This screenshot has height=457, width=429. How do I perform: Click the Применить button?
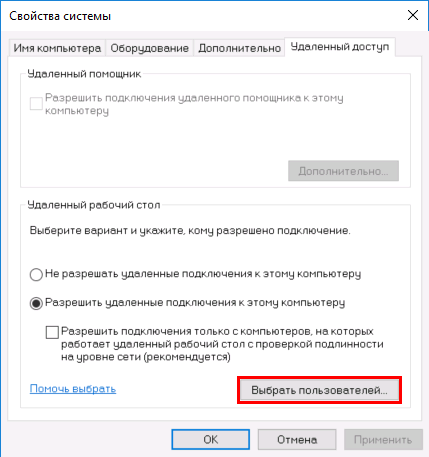tap(383, 439)
